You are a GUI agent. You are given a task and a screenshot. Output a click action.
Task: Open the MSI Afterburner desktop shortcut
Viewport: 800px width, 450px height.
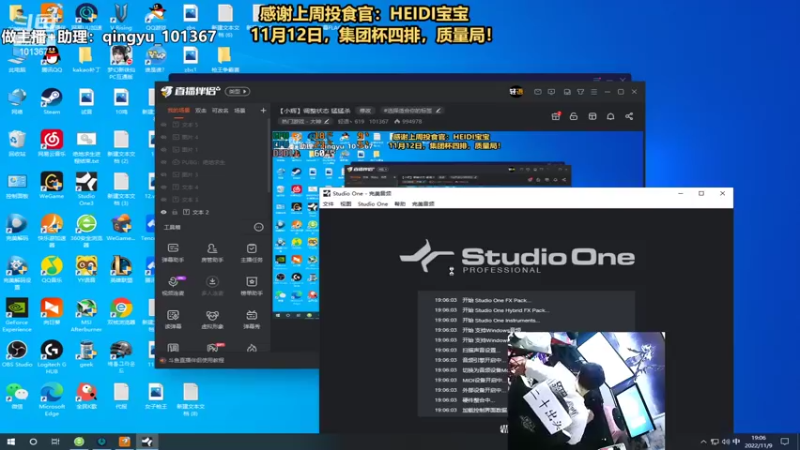86,315
